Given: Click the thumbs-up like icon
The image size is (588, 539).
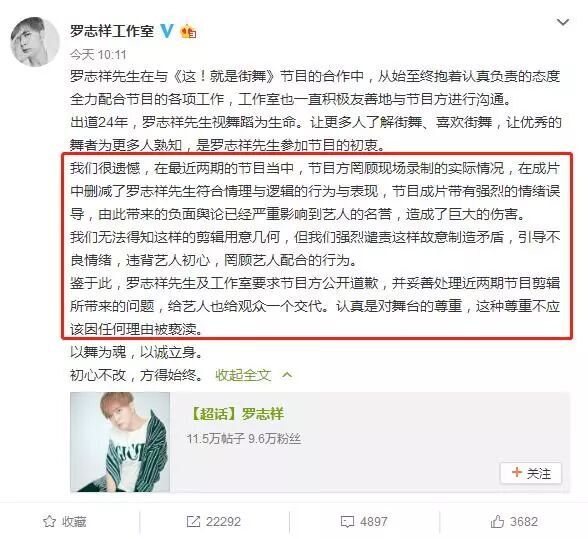Looking at the screenshot, I should pyautogui.click(x=497, y=521).
